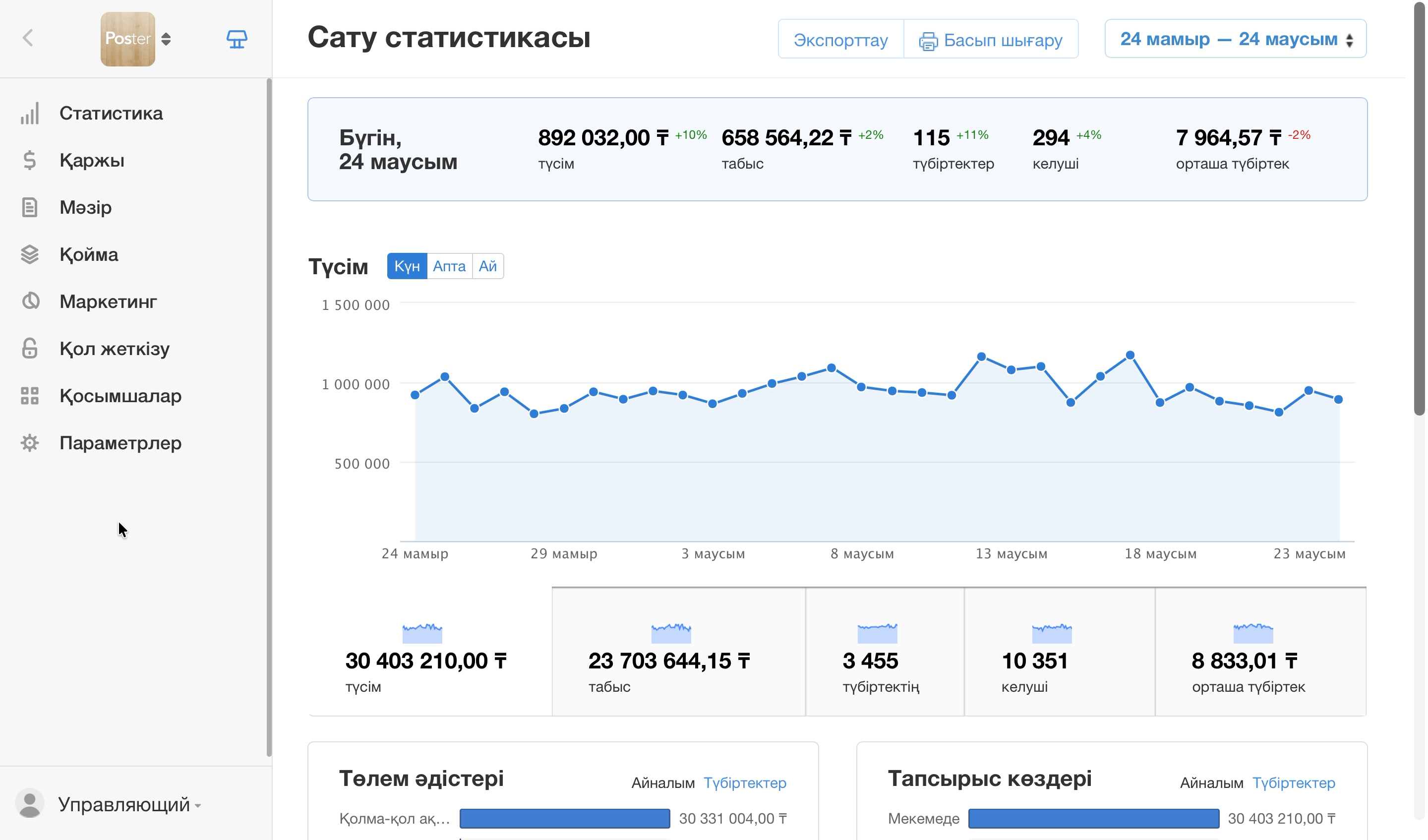Click the user avatar icon at the bottom
This screenshot has width=1428, height=840.
pyautogui.click(x=29, y=804)
